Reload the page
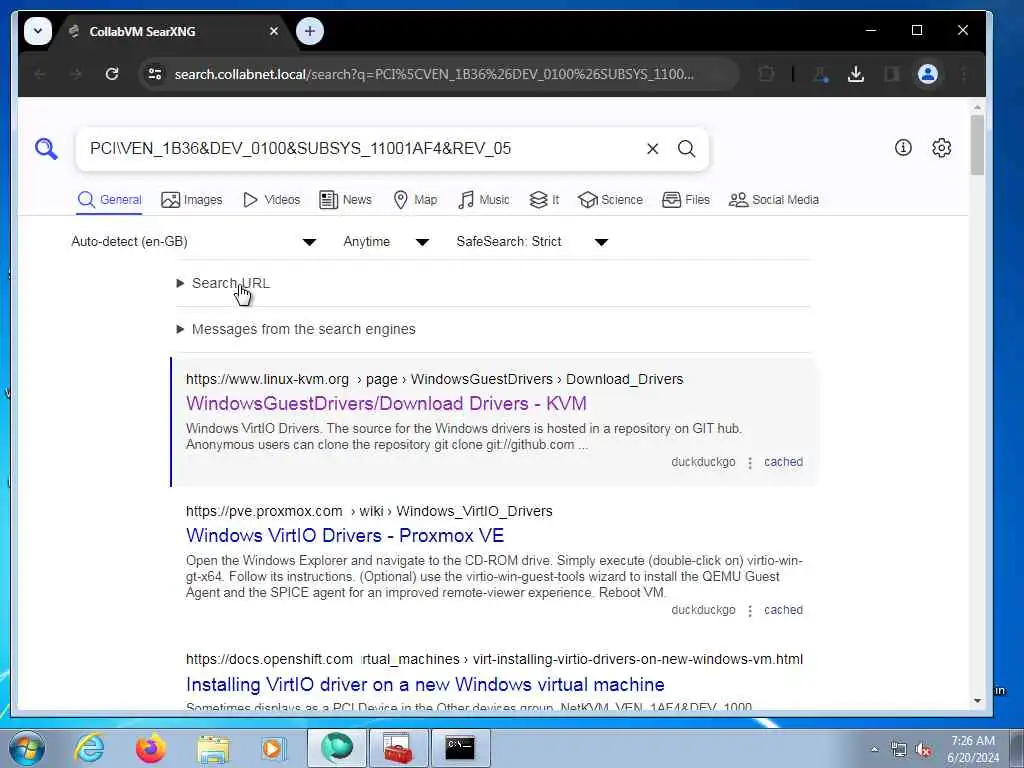 pyautogui.click(x=112, y=74)
